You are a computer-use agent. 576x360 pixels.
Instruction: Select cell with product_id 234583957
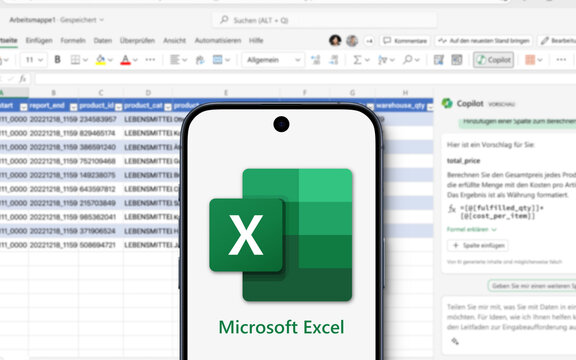click(x=101, y=119)
